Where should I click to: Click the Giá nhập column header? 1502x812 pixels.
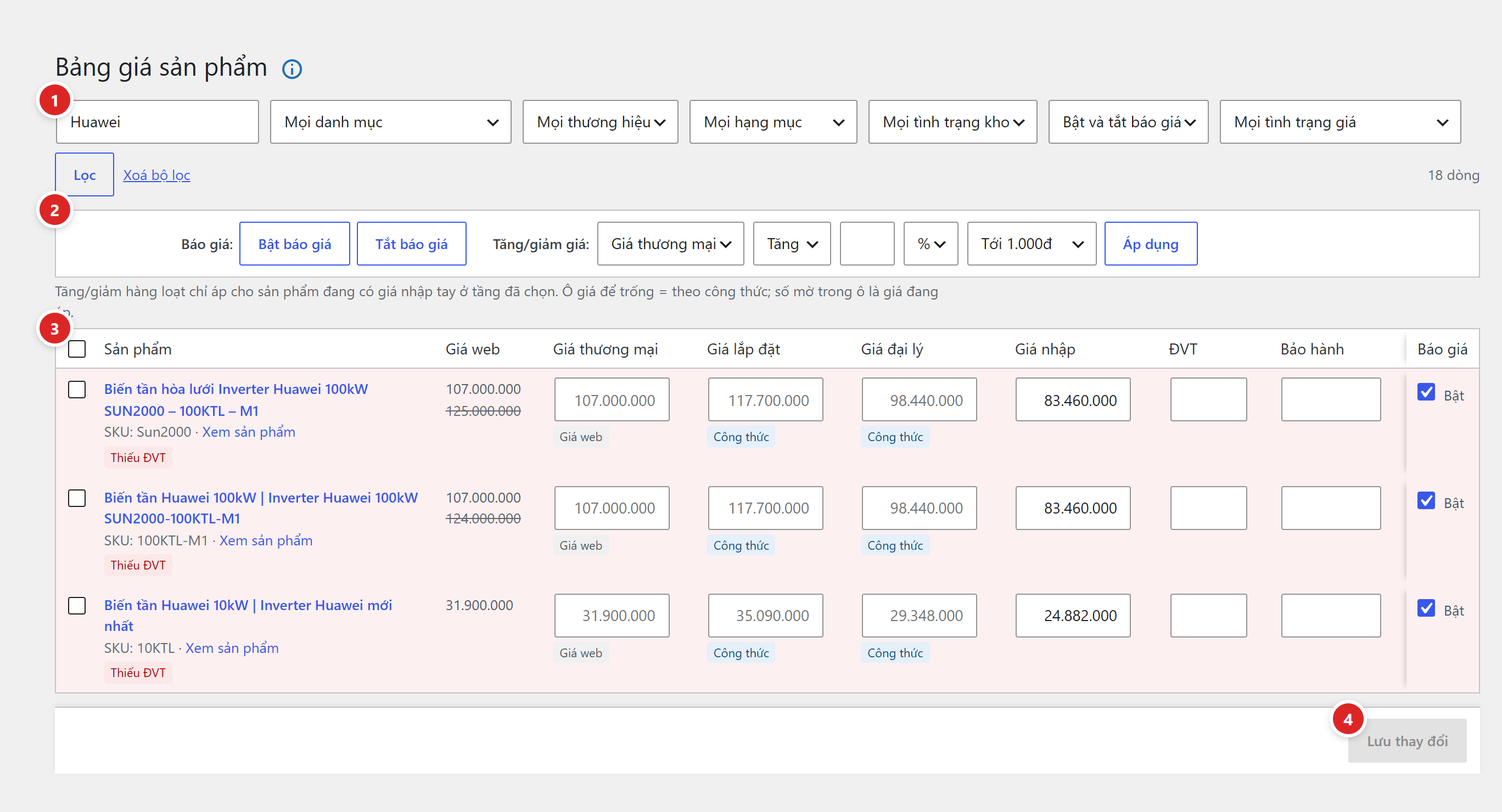[1044, 348]
